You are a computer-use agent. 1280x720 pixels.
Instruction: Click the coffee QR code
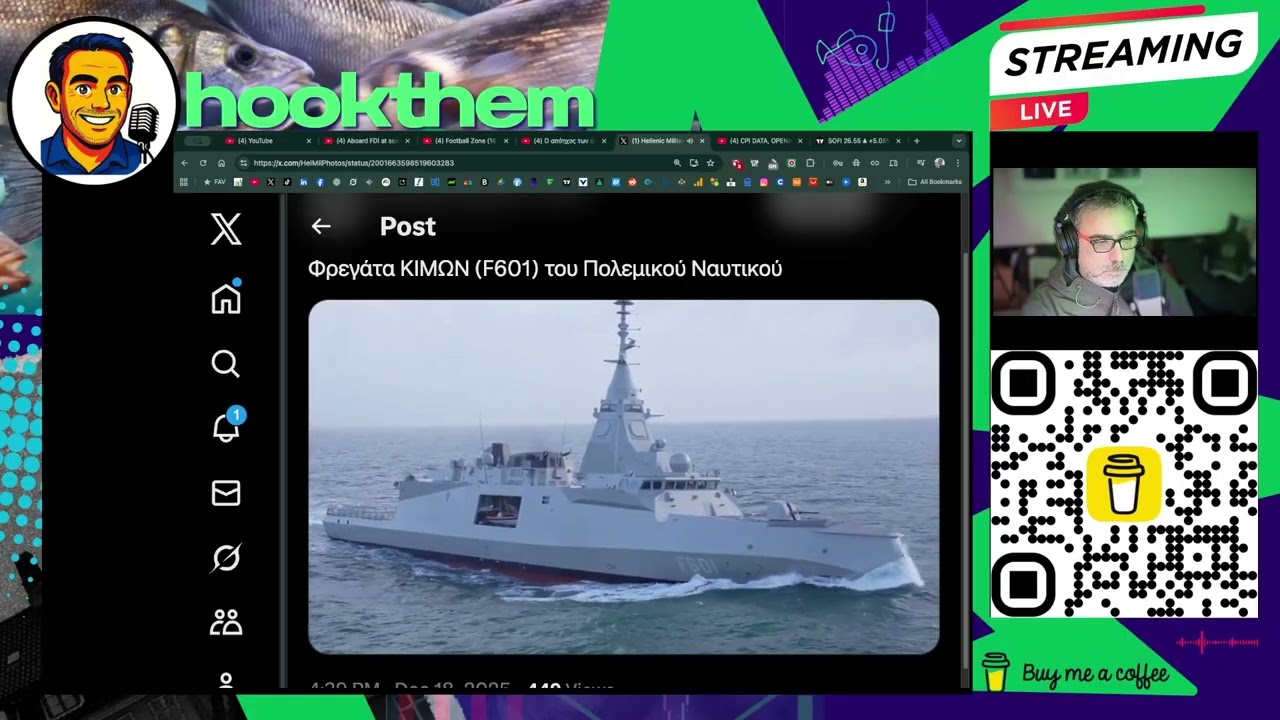click(x=1124, y=484)
